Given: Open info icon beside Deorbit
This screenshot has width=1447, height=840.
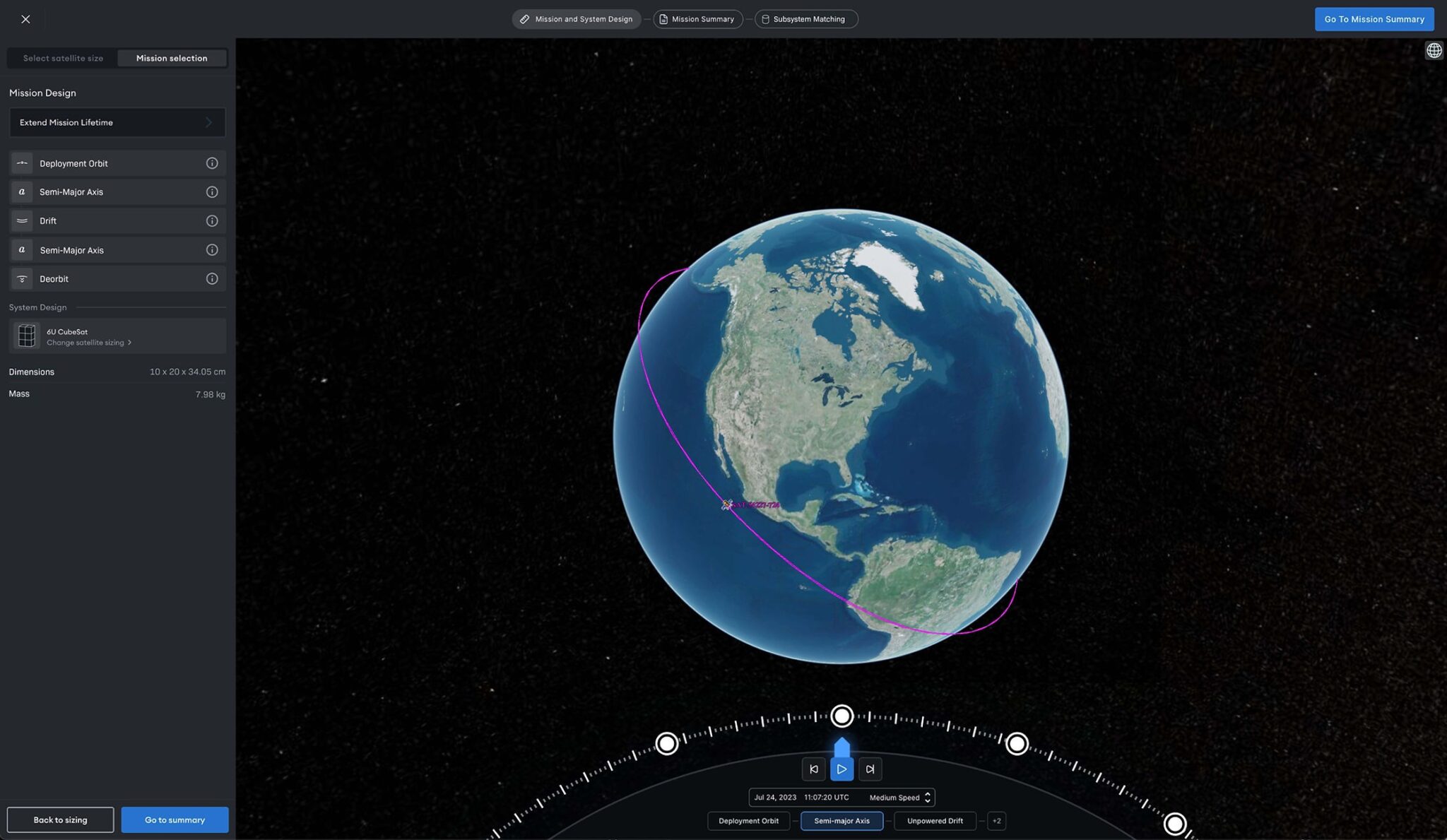Looking at the screenshot, I should coord(211,279).
